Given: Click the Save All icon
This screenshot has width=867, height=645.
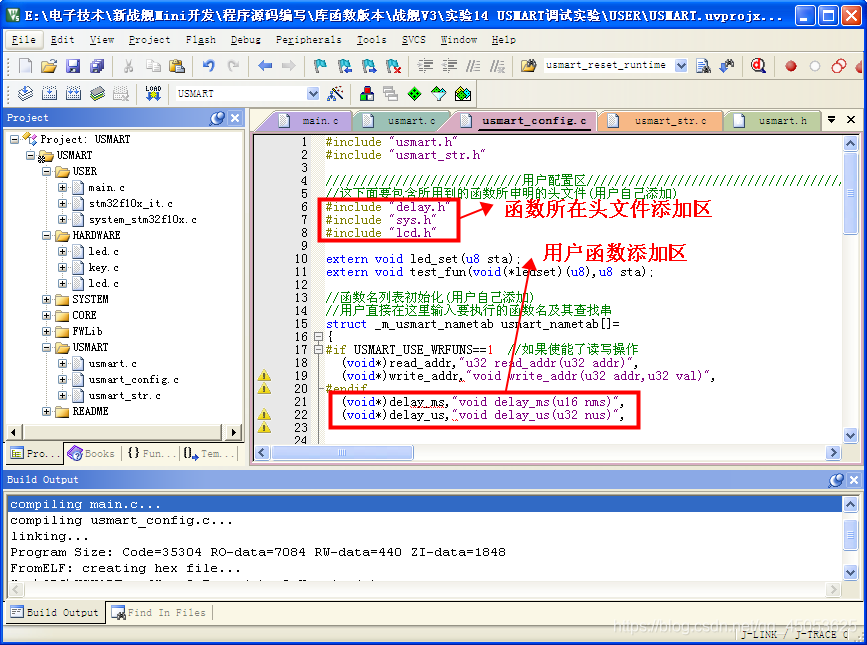Looking at the screenshot, I should coord(97,66).
